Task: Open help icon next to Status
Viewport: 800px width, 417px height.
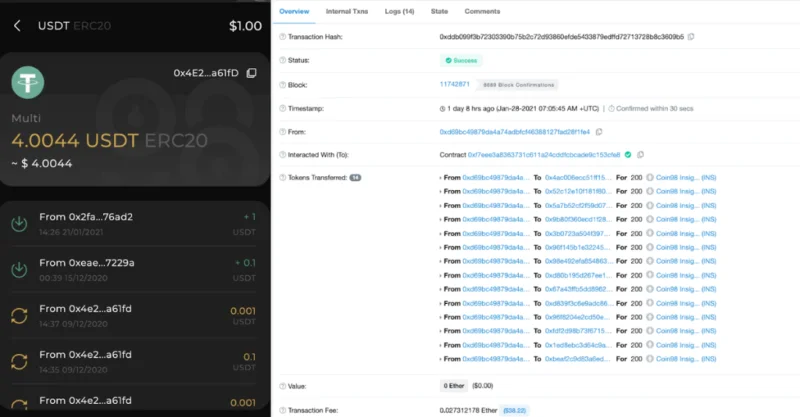Action: click(x=283, y=60)
